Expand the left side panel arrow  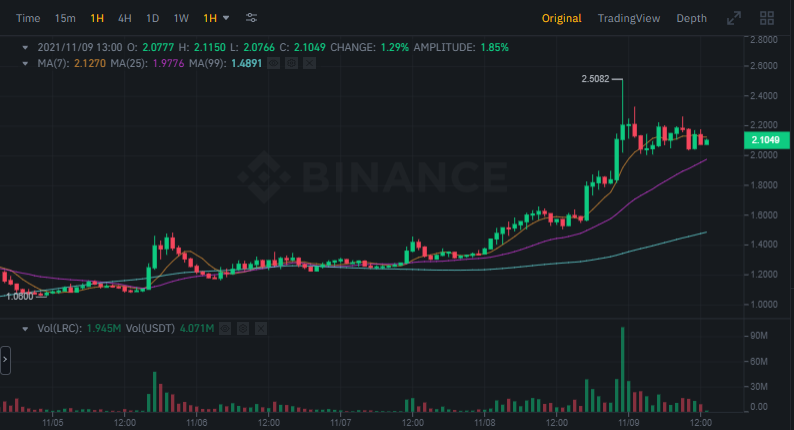click(x=5, y=358)
